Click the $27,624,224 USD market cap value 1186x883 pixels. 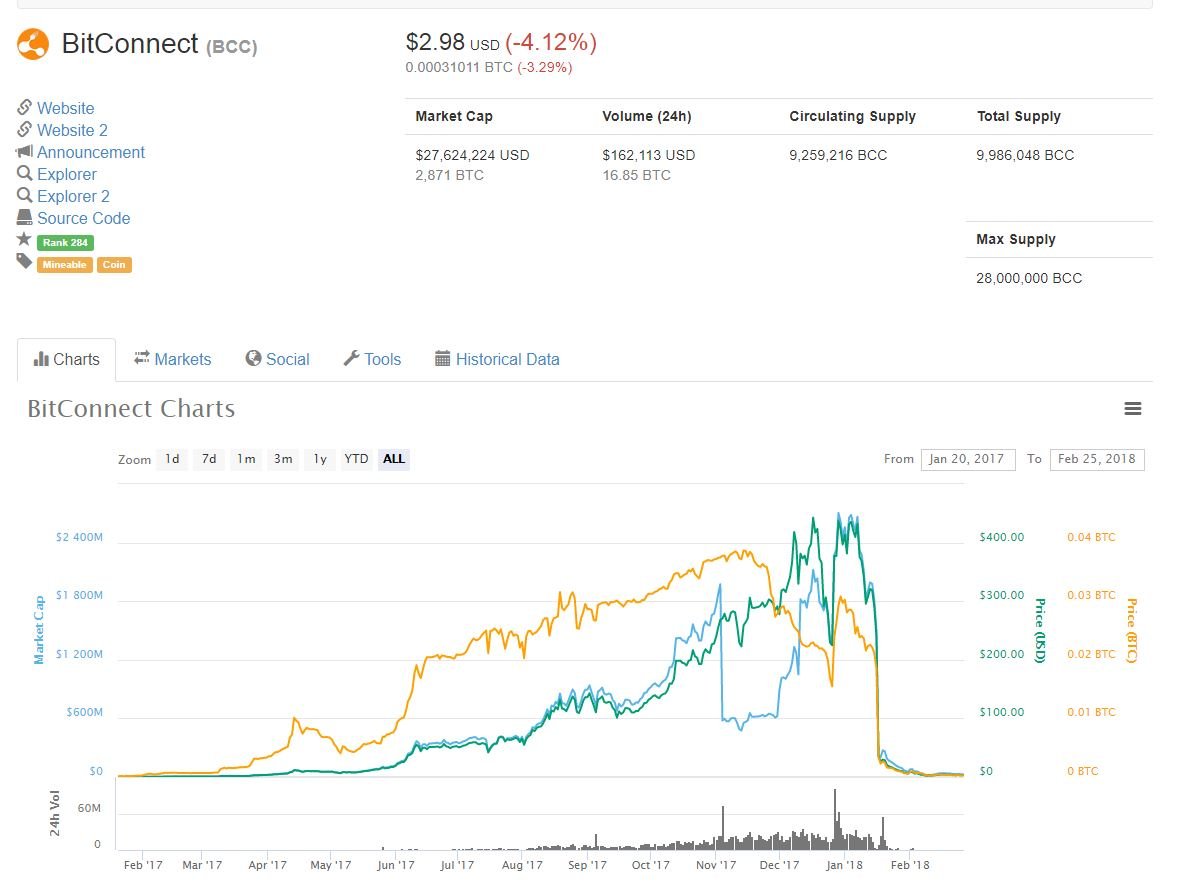coord(472,155)
